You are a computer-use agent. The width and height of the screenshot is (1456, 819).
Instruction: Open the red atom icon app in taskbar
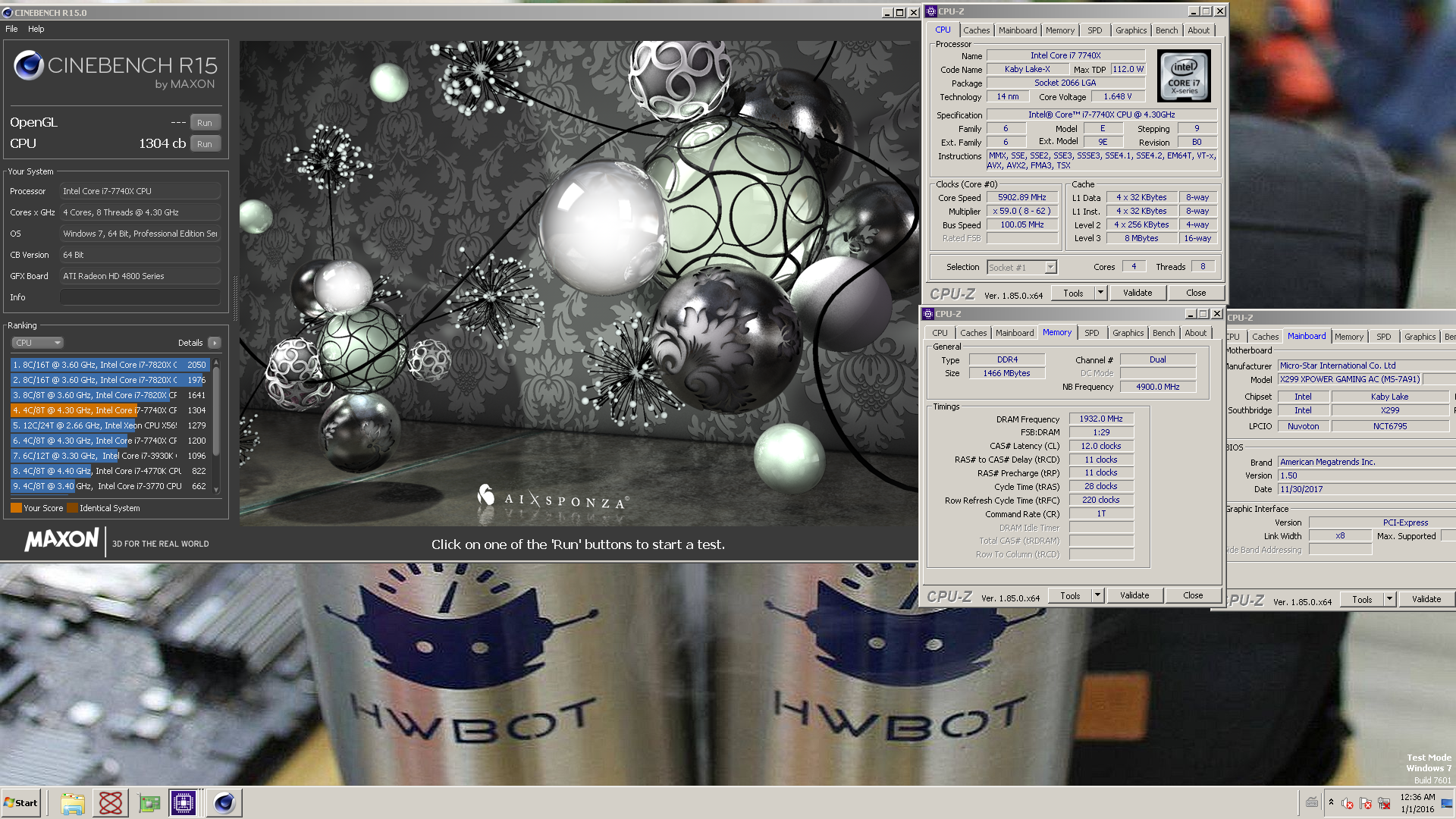coord(110,803)
